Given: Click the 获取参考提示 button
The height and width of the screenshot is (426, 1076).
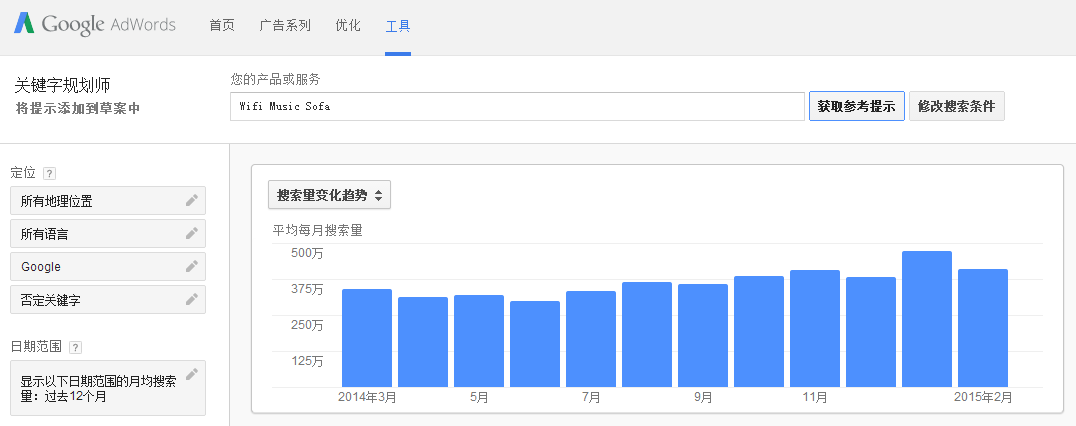Looking at the screenshot, I should 856,106.
